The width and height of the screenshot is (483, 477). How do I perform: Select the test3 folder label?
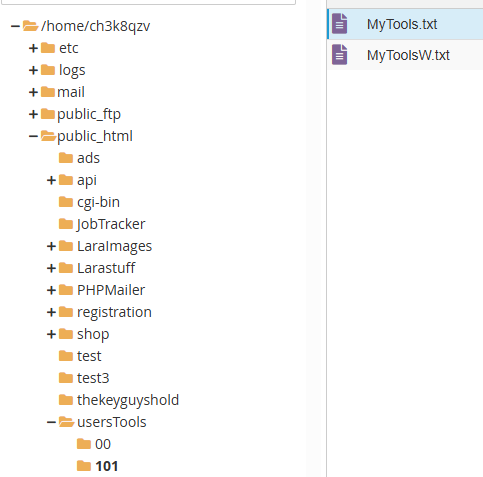coord(93,378)
